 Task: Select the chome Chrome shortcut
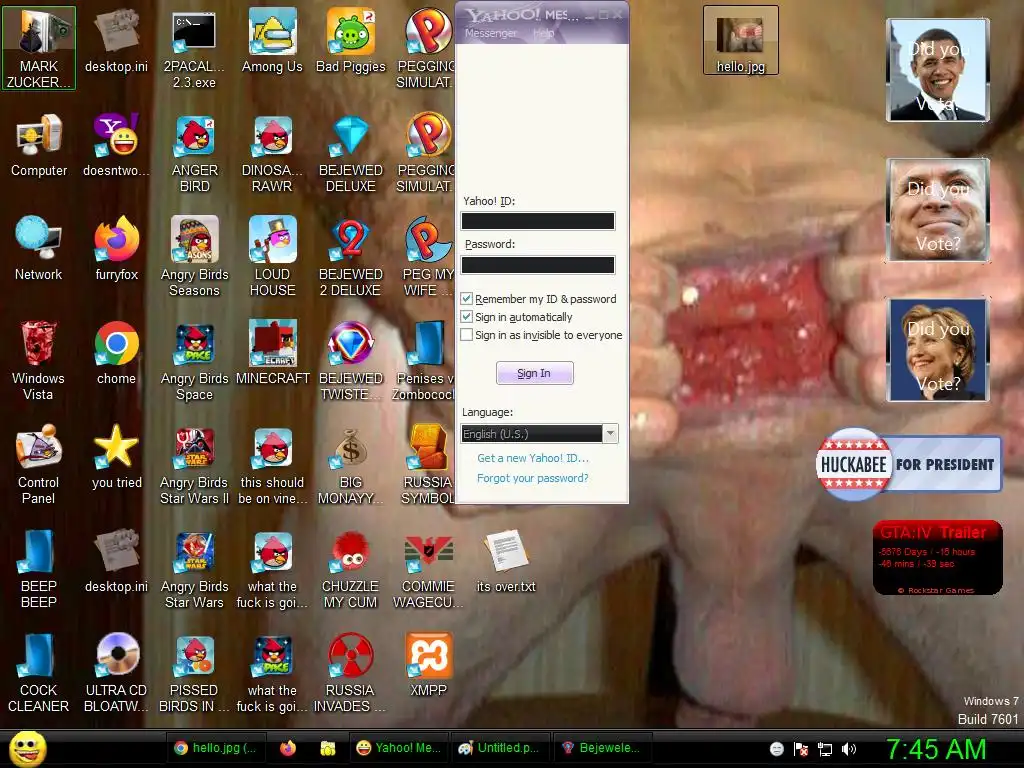coord(117,353)
